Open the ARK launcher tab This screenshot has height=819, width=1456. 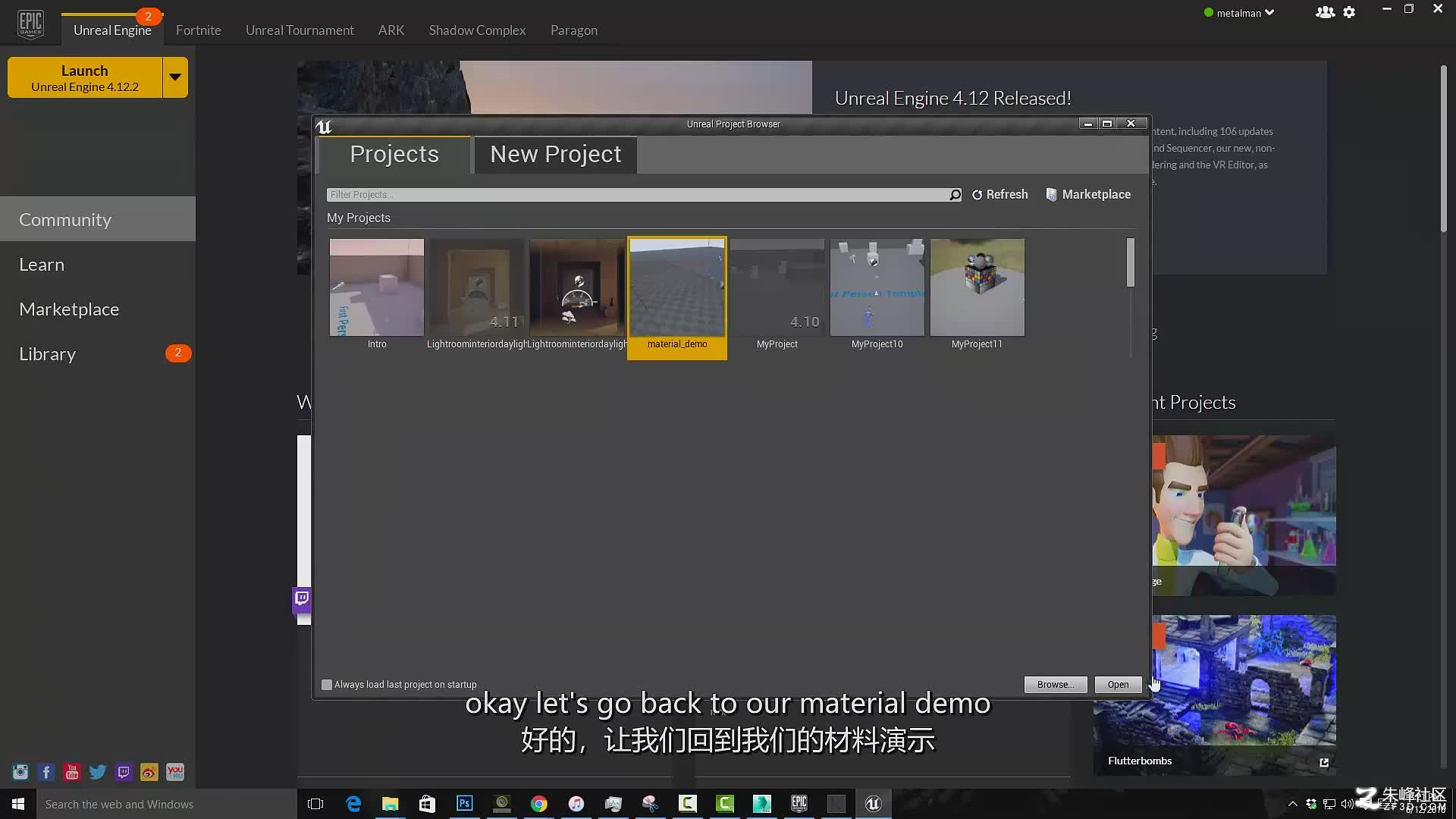pos(391,30)
